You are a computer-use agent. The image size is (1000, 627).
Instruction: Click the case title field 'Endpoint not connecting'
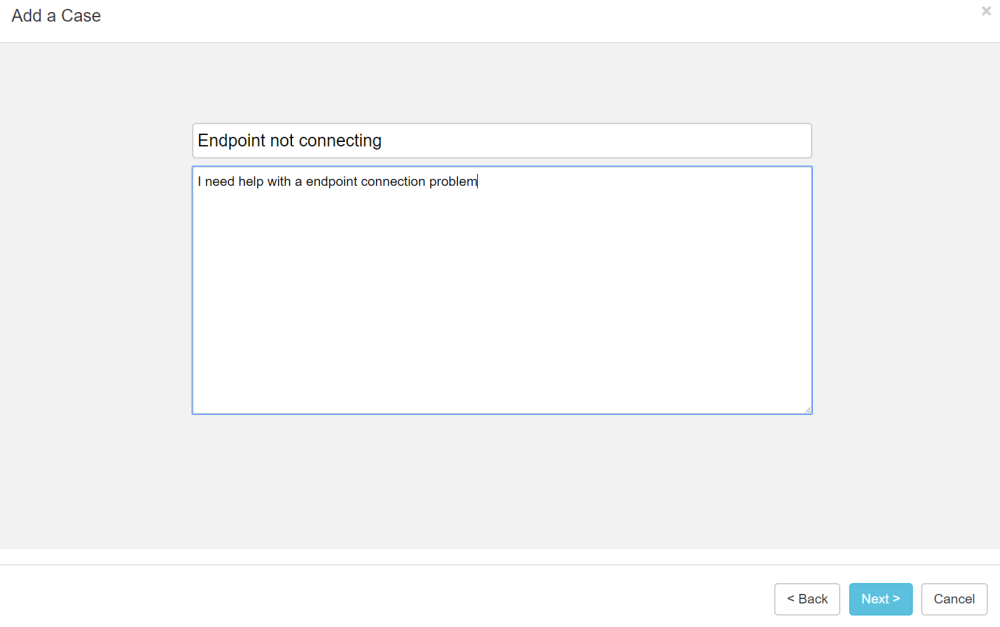coord(502,140)
